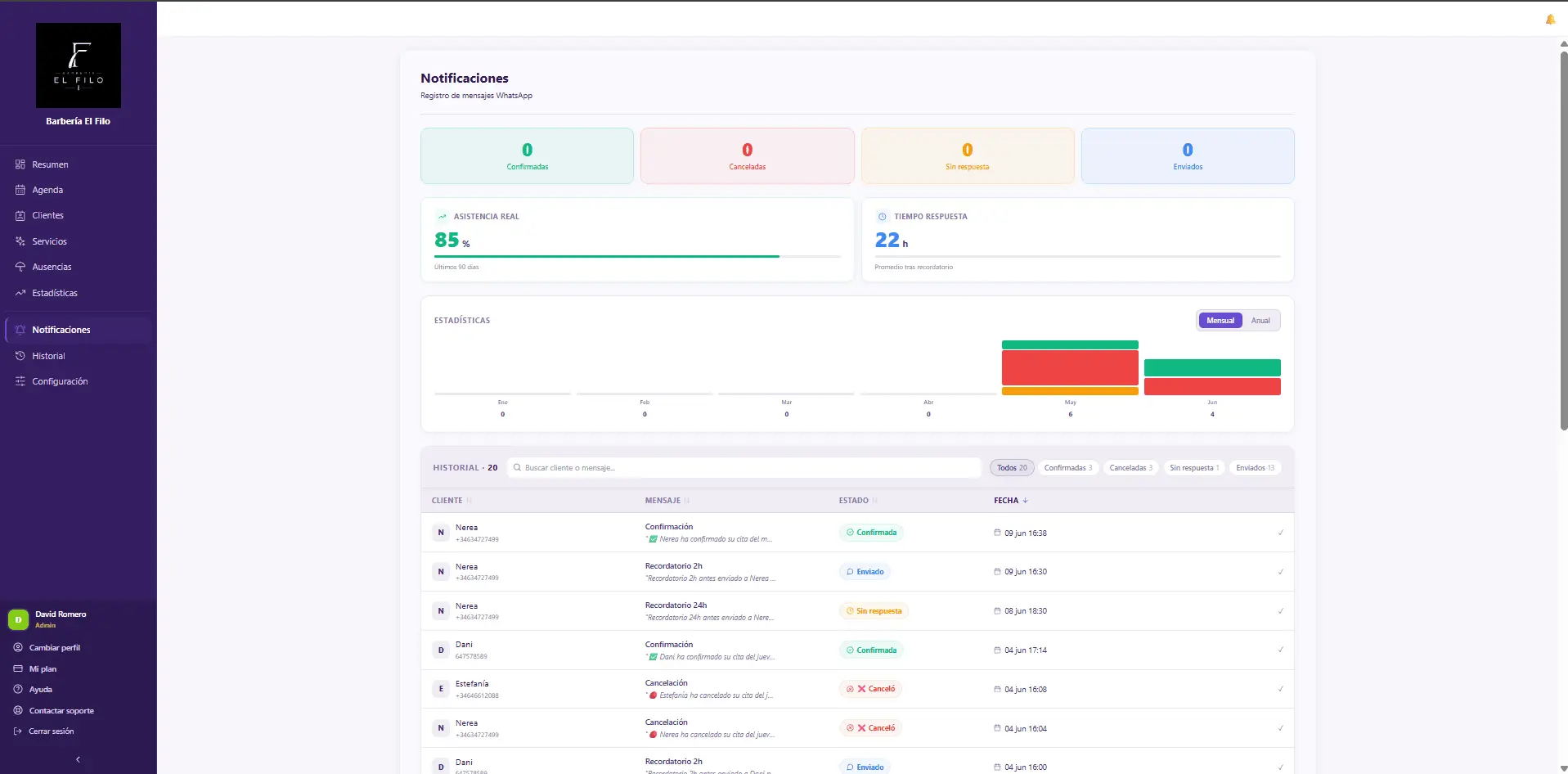Click the page vertical scrollbar
The image size is (1568, 774).
point(1564,240)
